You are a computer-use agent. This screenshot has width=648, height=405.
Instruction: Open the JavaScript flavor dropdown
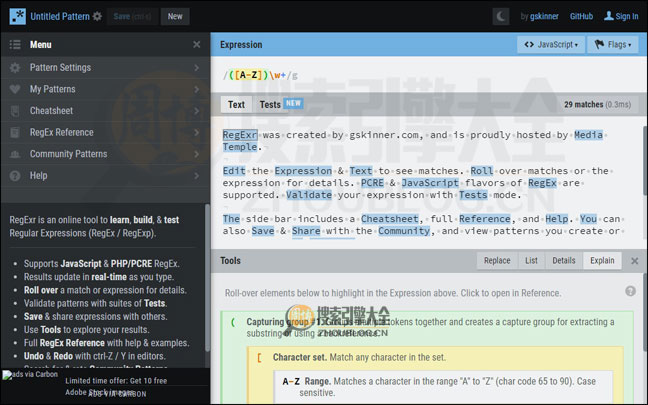(551, 44)
